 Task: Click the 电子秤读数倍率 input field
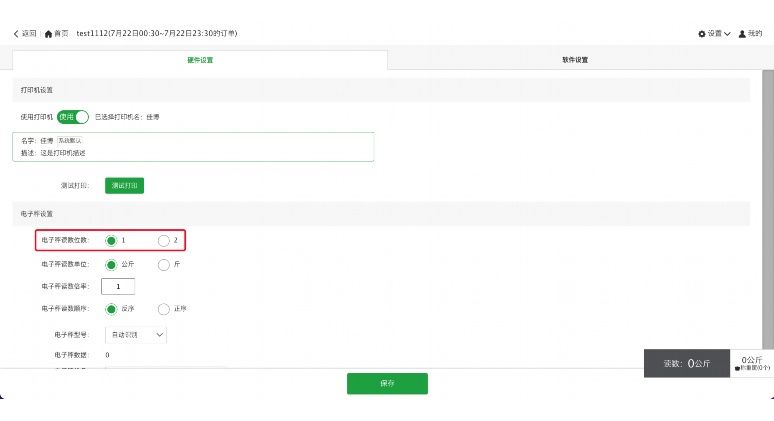[118, 286]
